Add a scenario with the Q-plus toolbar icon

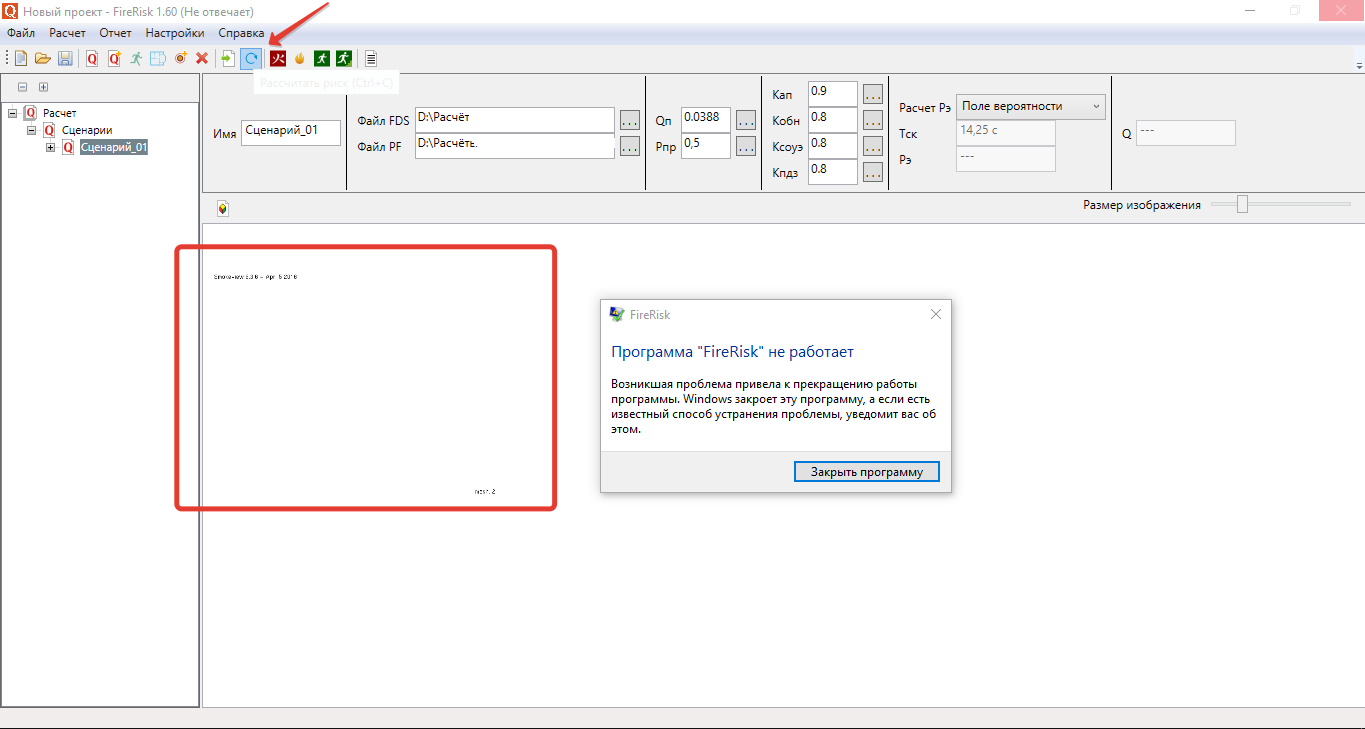point(114,58)
